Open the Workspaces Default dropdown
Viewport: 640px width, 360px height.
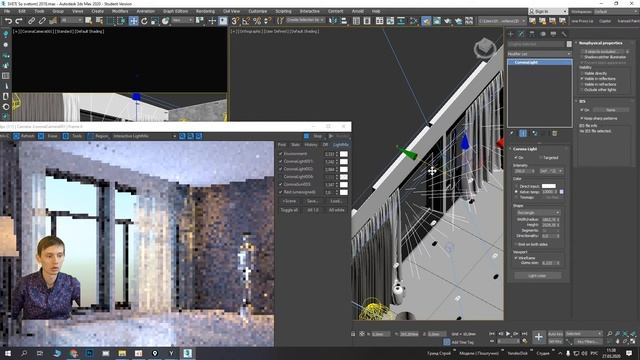pyautogui.click(x=616, y=11)
